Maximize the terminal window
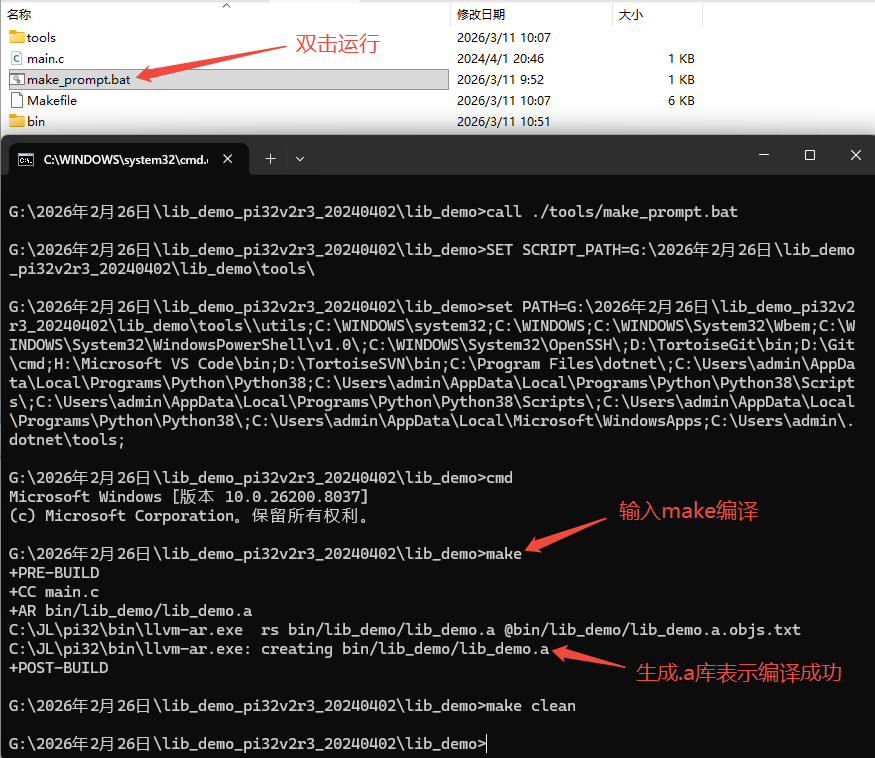Viewport: 875px width, 758px height. (810, 155)
